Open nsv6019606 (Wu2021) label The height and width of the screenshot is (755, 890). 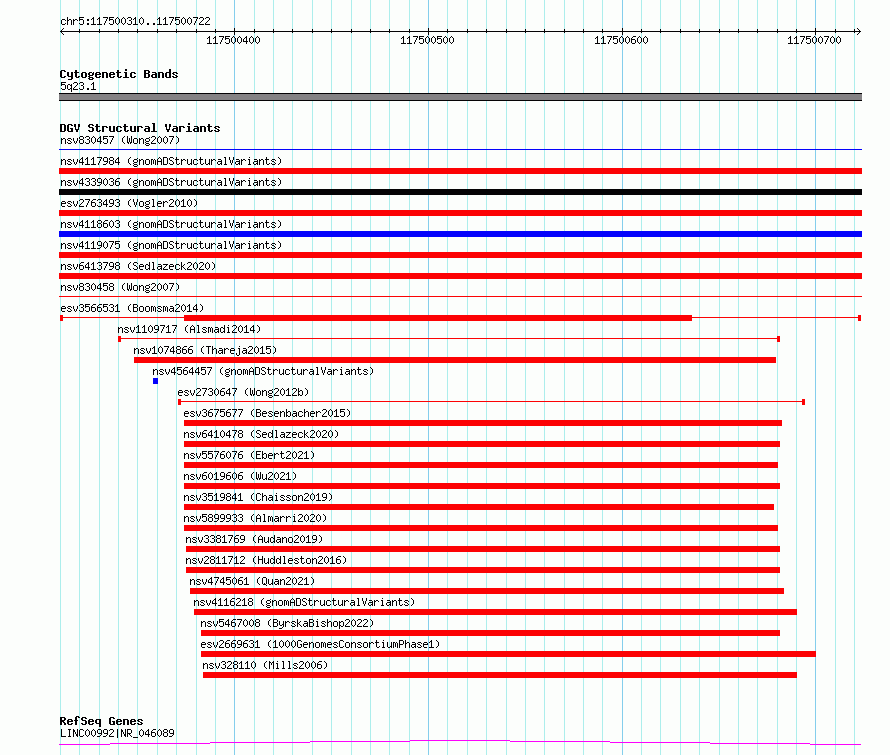pos(240,476)
